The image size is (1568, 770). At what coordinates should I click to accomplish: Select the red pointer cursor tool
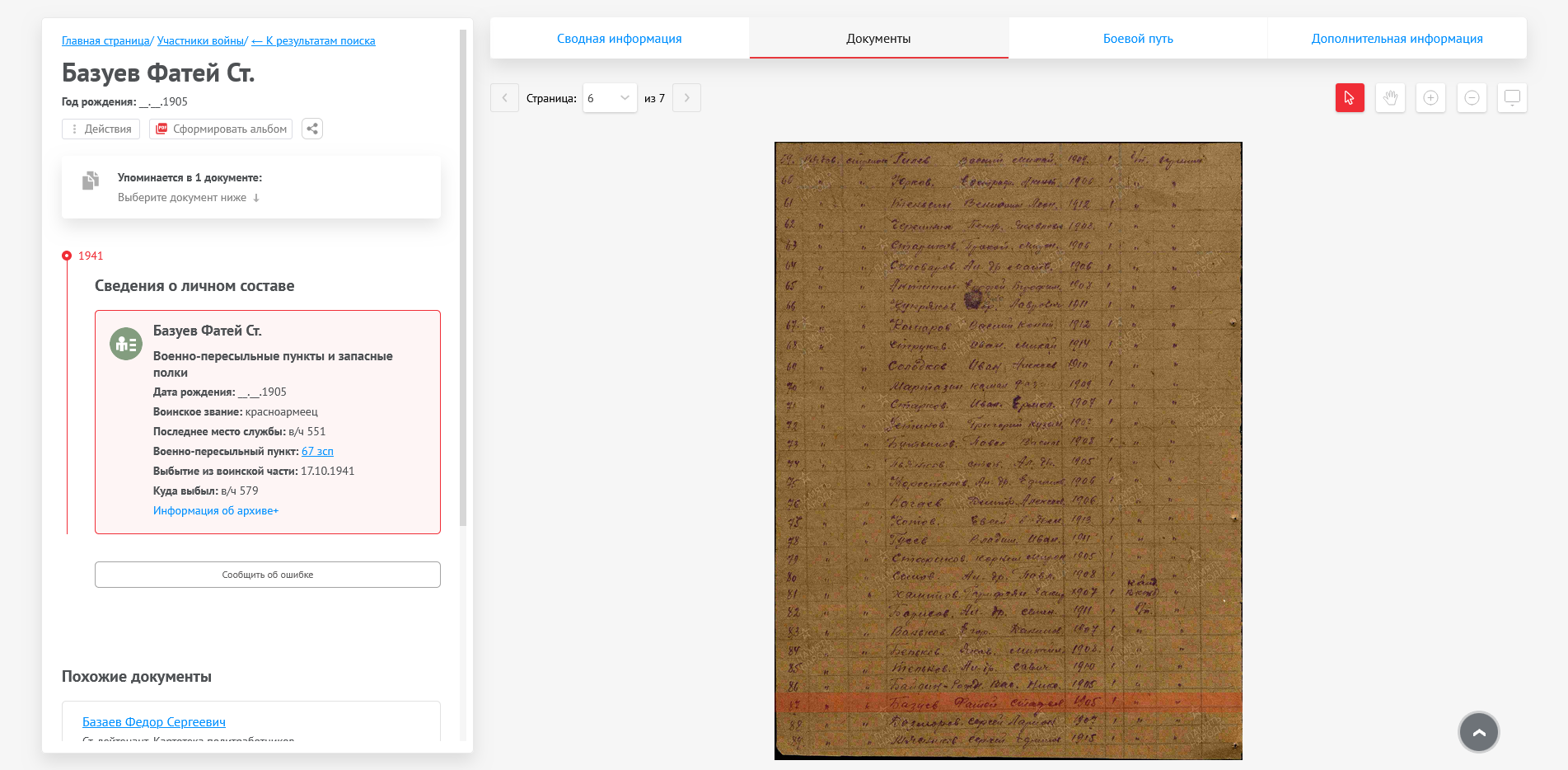(1349, 98)
